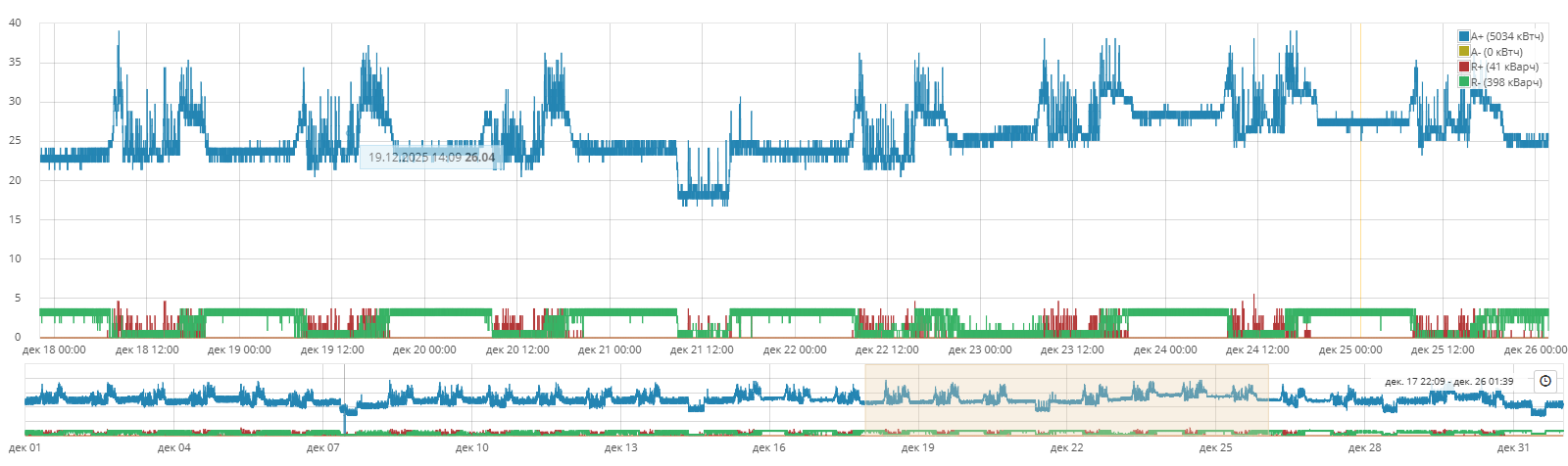Screen dimensions: 1568x466
Task: Click the green R- legend color box
Action: 1464,82
